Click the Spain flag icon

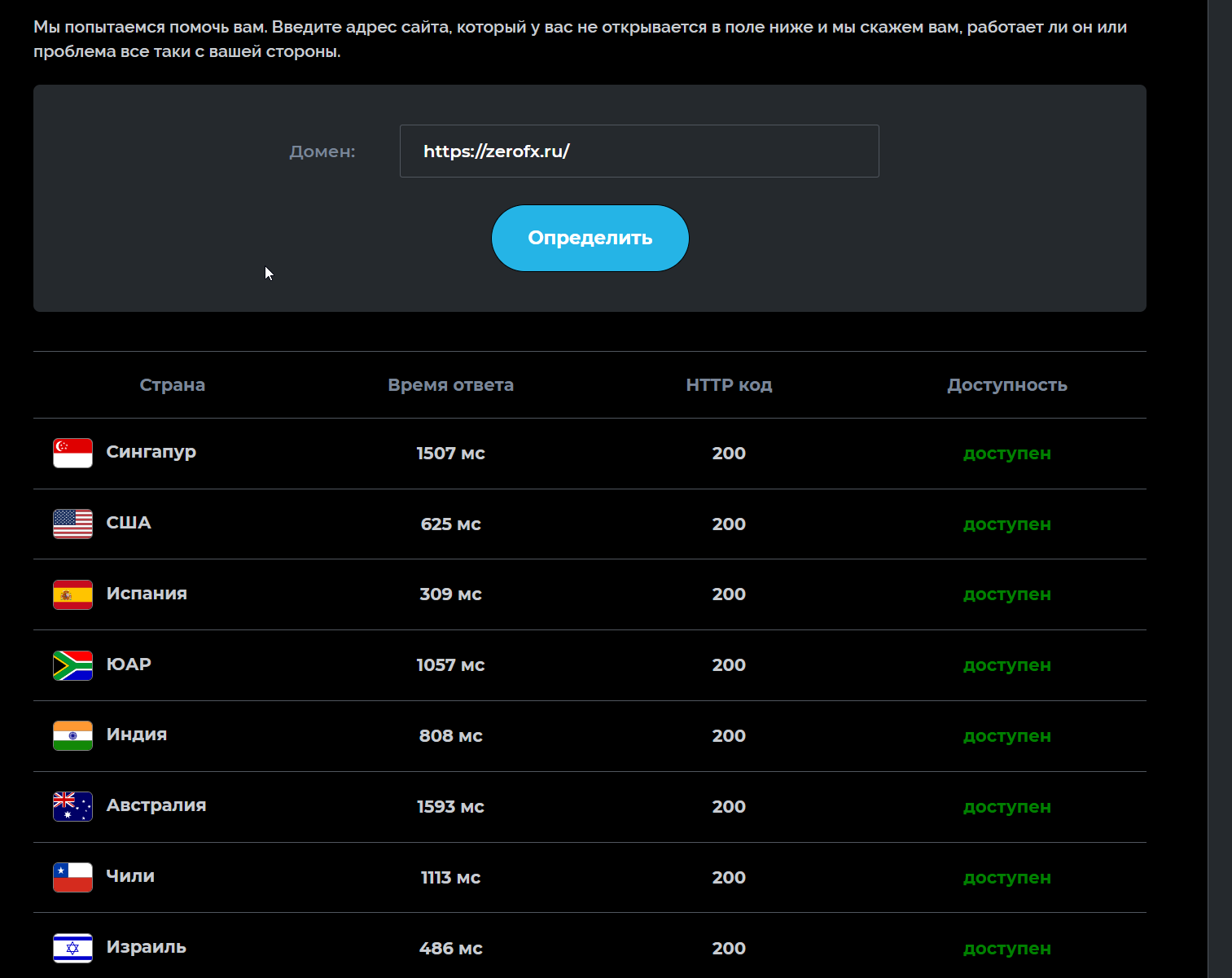coord(72,594)
